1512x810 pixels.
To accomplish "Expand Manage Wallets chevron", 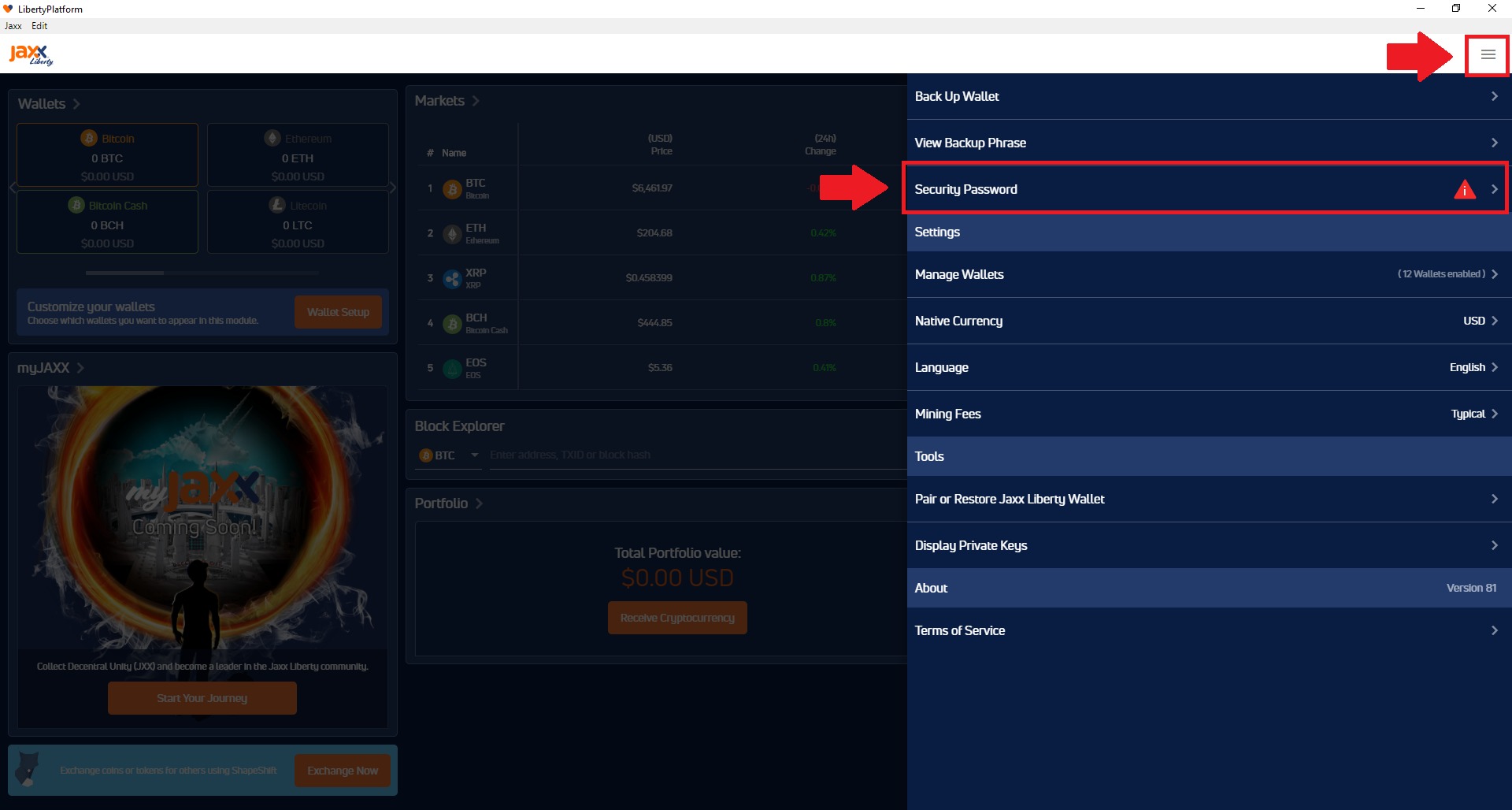I will point(1495,274).
